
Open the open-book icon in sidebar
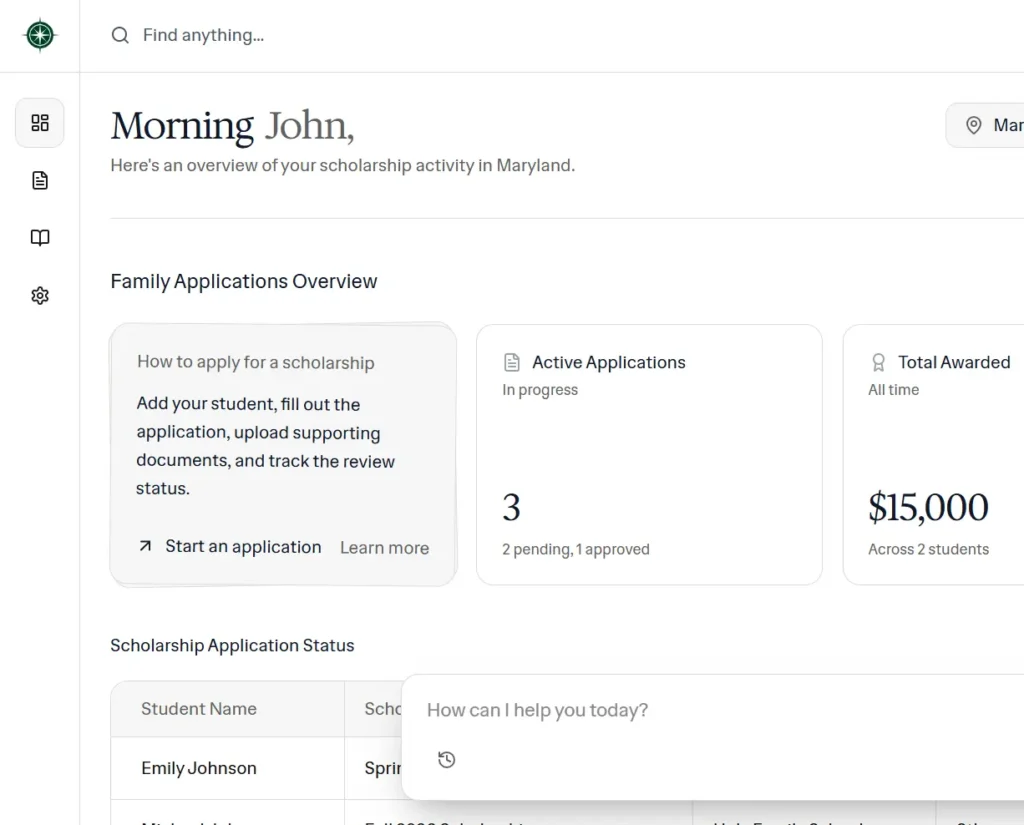[40, 238]
